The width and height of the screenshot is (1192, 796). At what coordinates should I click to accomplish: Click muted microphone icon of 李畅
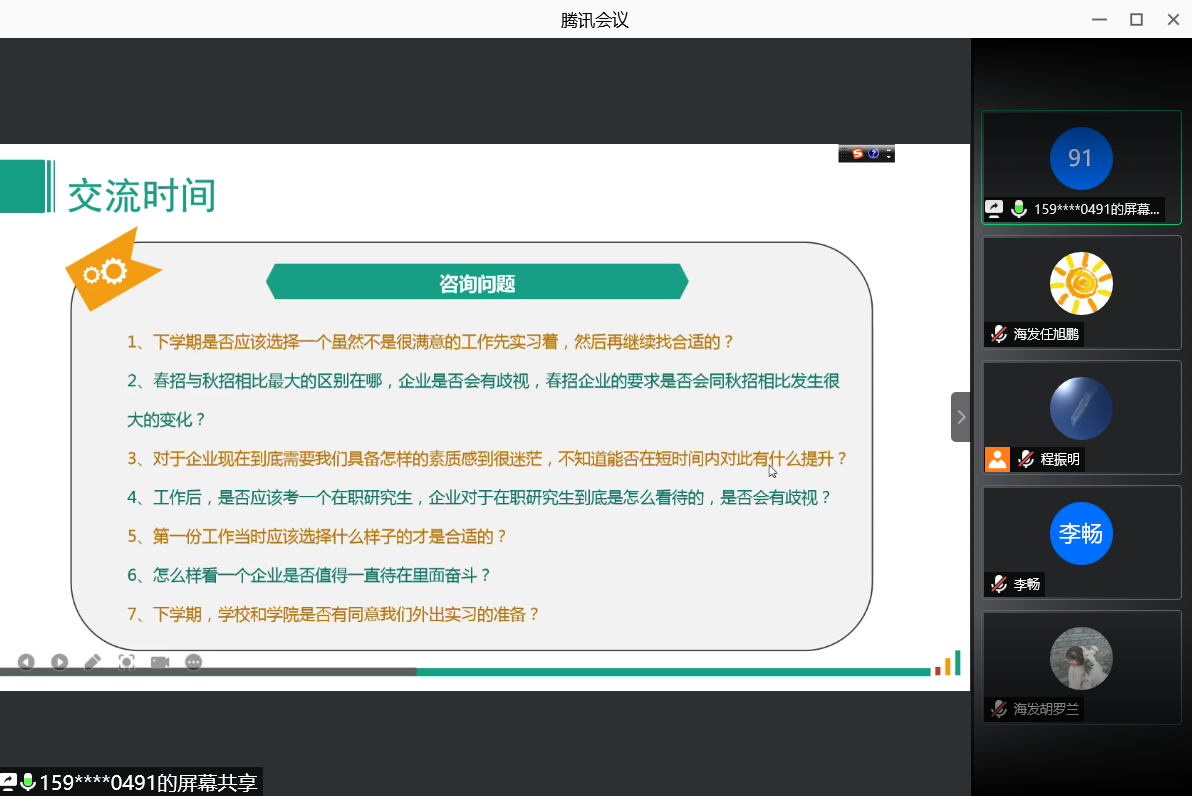998,584
